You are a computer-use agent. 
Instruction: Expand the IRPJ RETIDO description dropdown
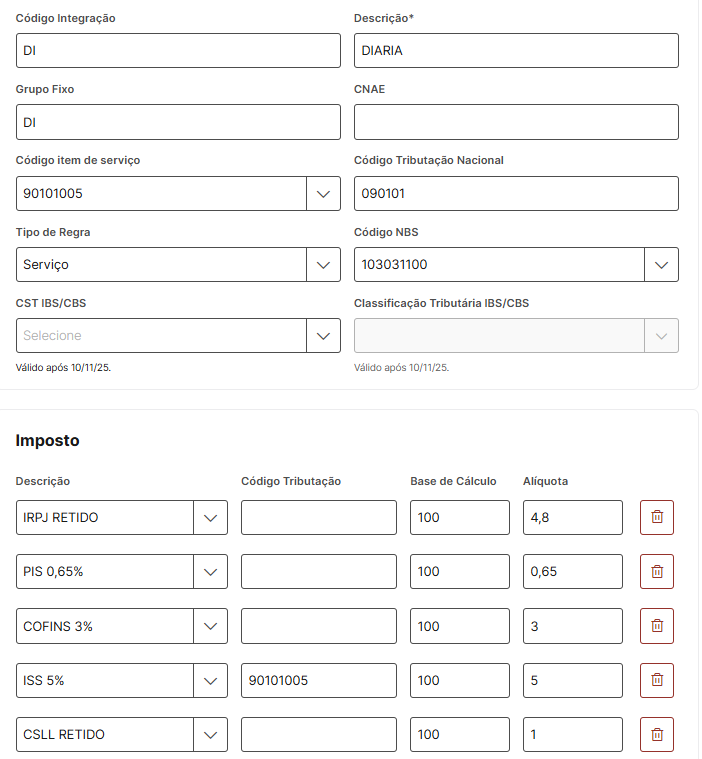click(x=210, y=517)
